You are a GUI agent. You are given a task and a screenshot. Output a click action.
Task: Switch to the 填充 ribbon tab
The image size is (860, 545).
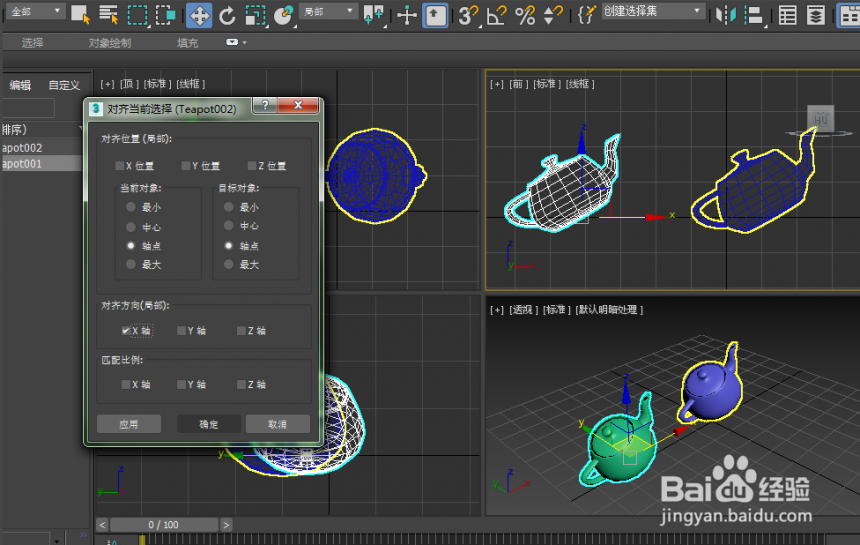click(188, 43)
